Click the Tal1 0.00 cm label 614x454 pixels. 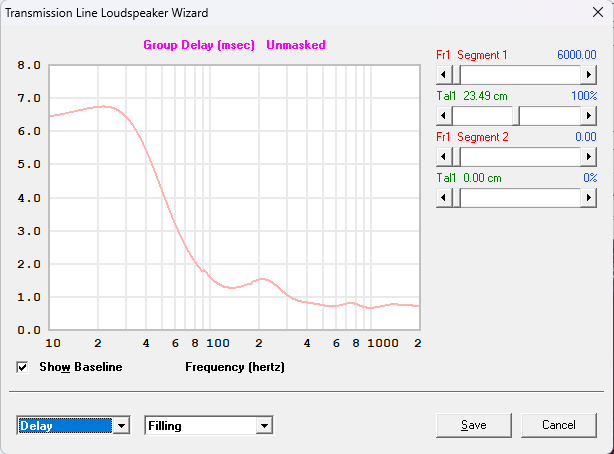pos(469,178)
